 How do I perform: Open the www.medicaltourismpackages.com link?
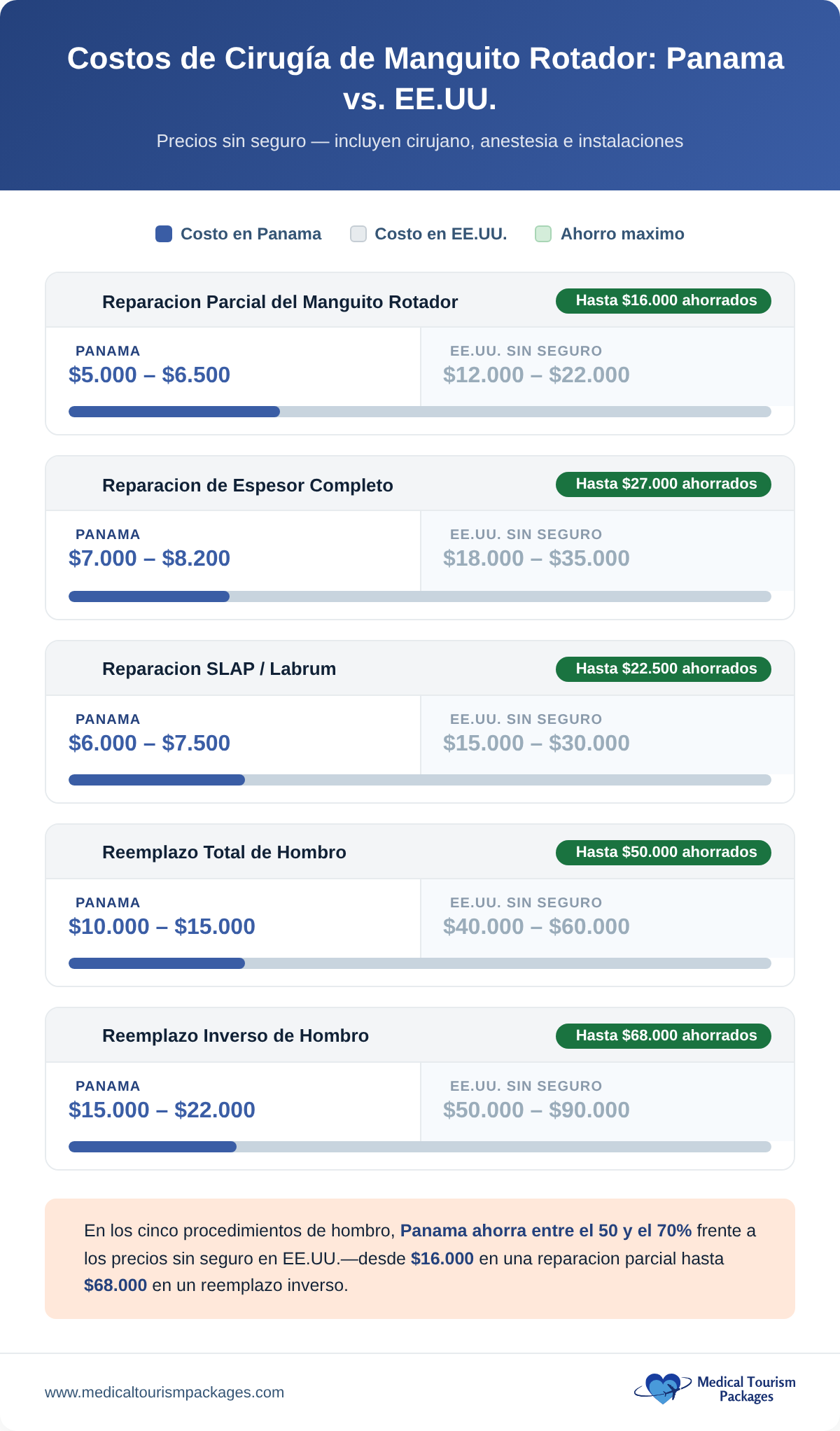click(164, 1392)
